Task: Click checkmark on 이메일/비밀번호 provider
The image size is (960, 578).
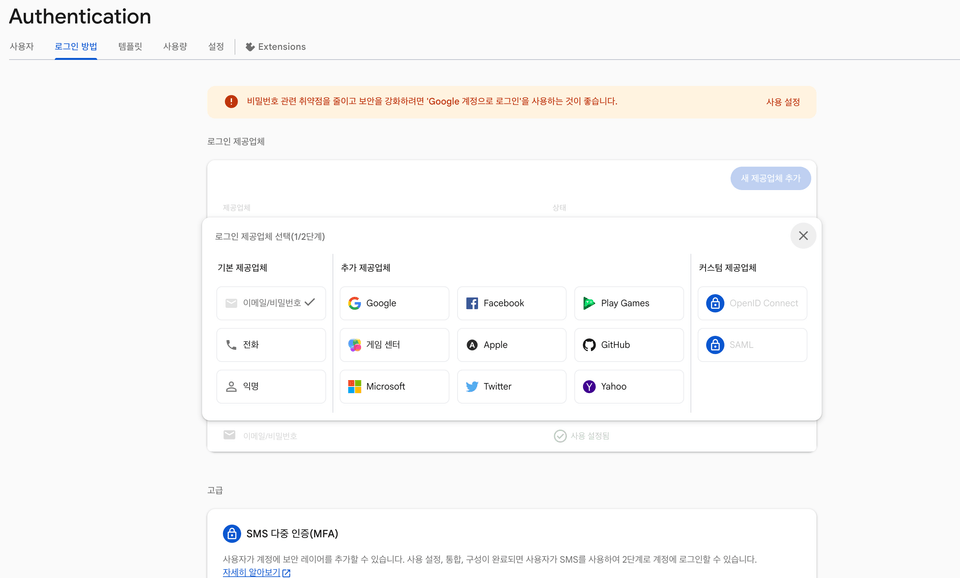Action: 310,302
